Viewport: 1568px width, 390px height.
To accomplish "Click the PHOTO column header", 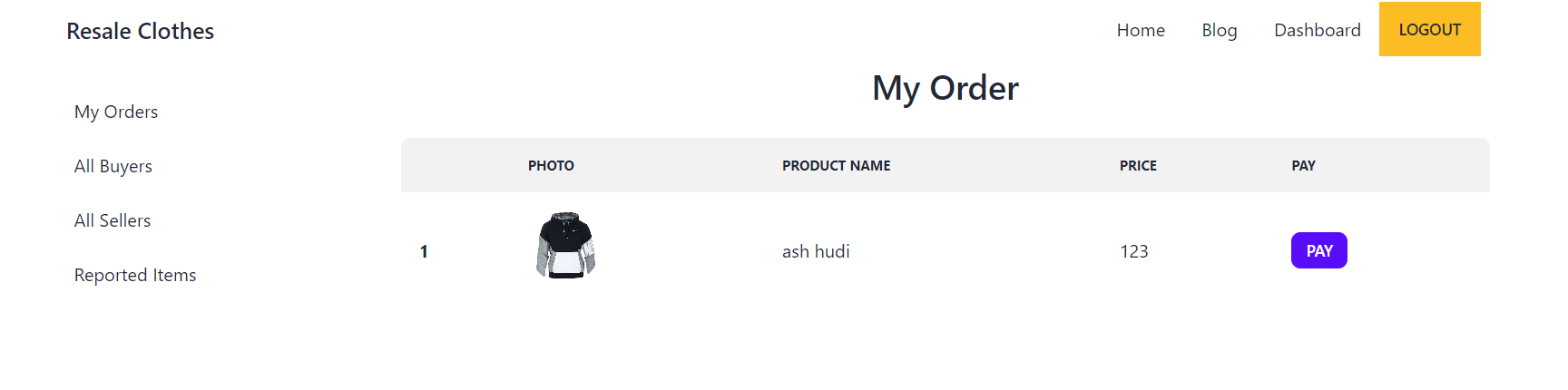I will click(551, 165).
